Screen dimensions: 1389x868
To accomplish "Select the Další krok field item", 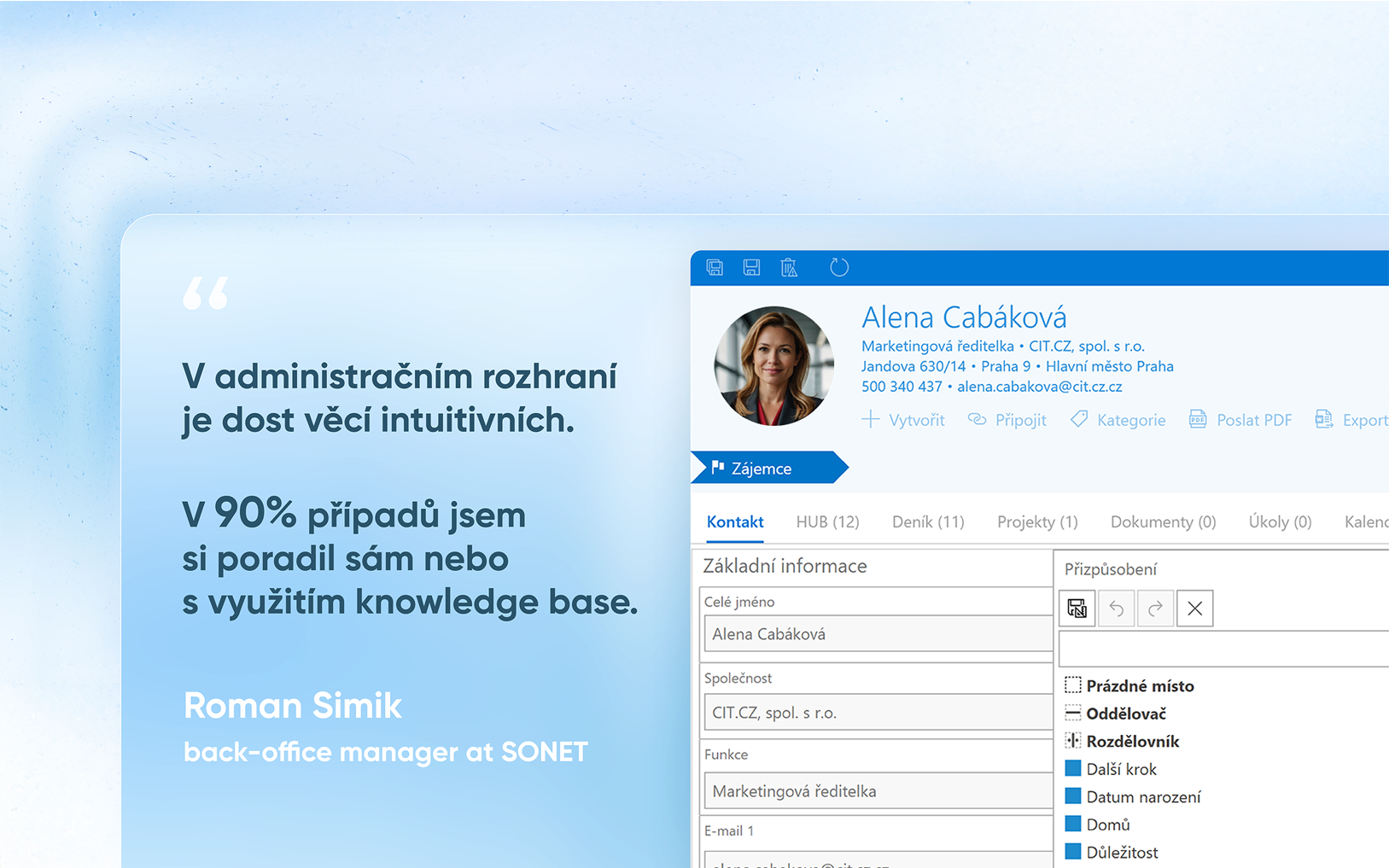I will tap(1111, 769).
